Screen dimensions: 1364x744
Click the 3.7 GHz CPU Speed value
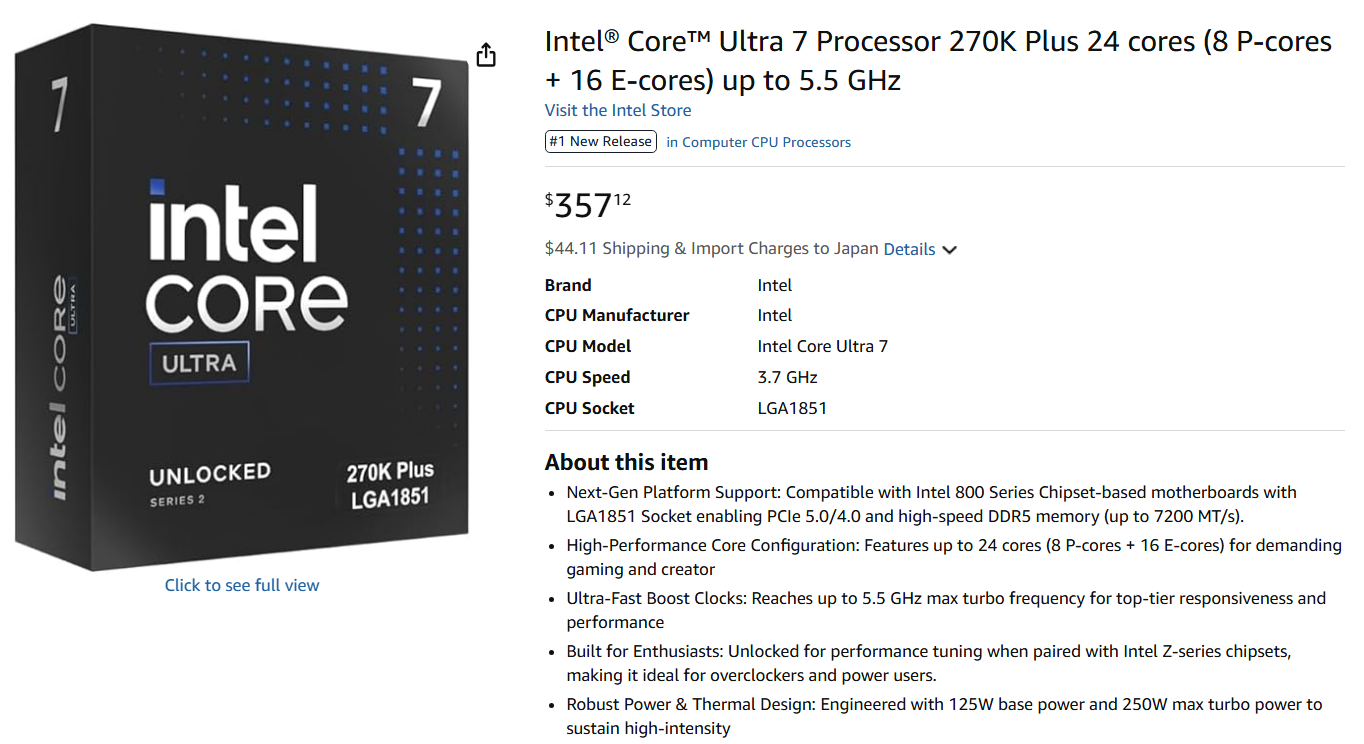pos(787,377)
